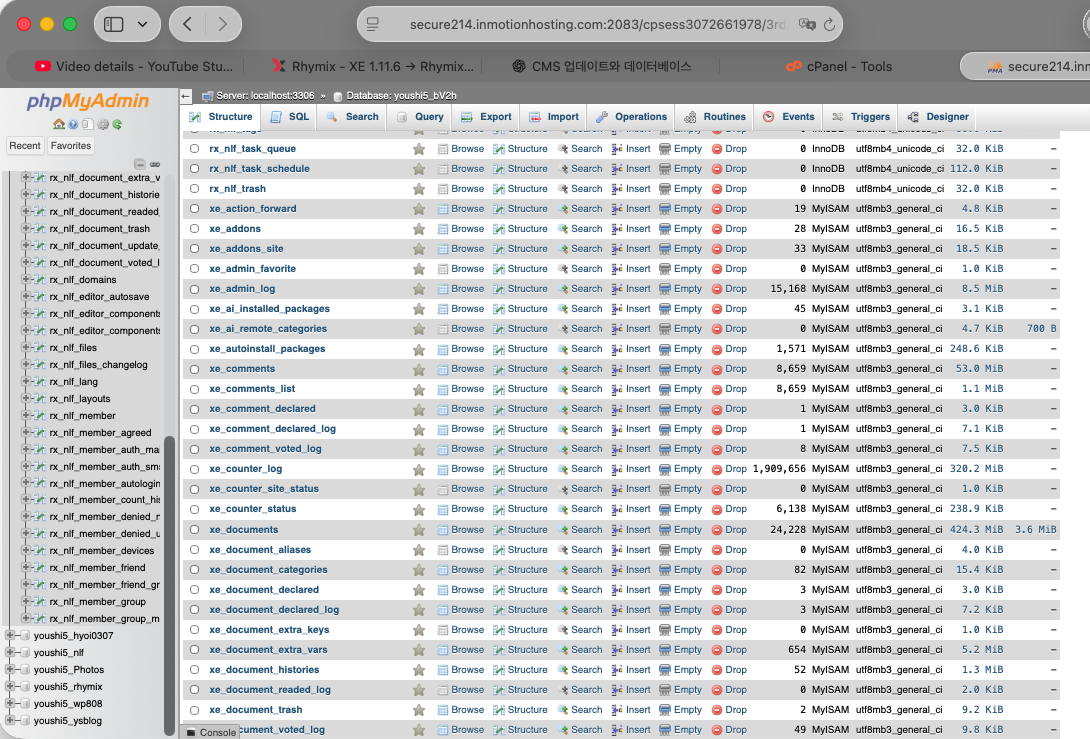Reload page using Safari reload icon
This screenshot has width=1090, height=739.
[829, 24]
